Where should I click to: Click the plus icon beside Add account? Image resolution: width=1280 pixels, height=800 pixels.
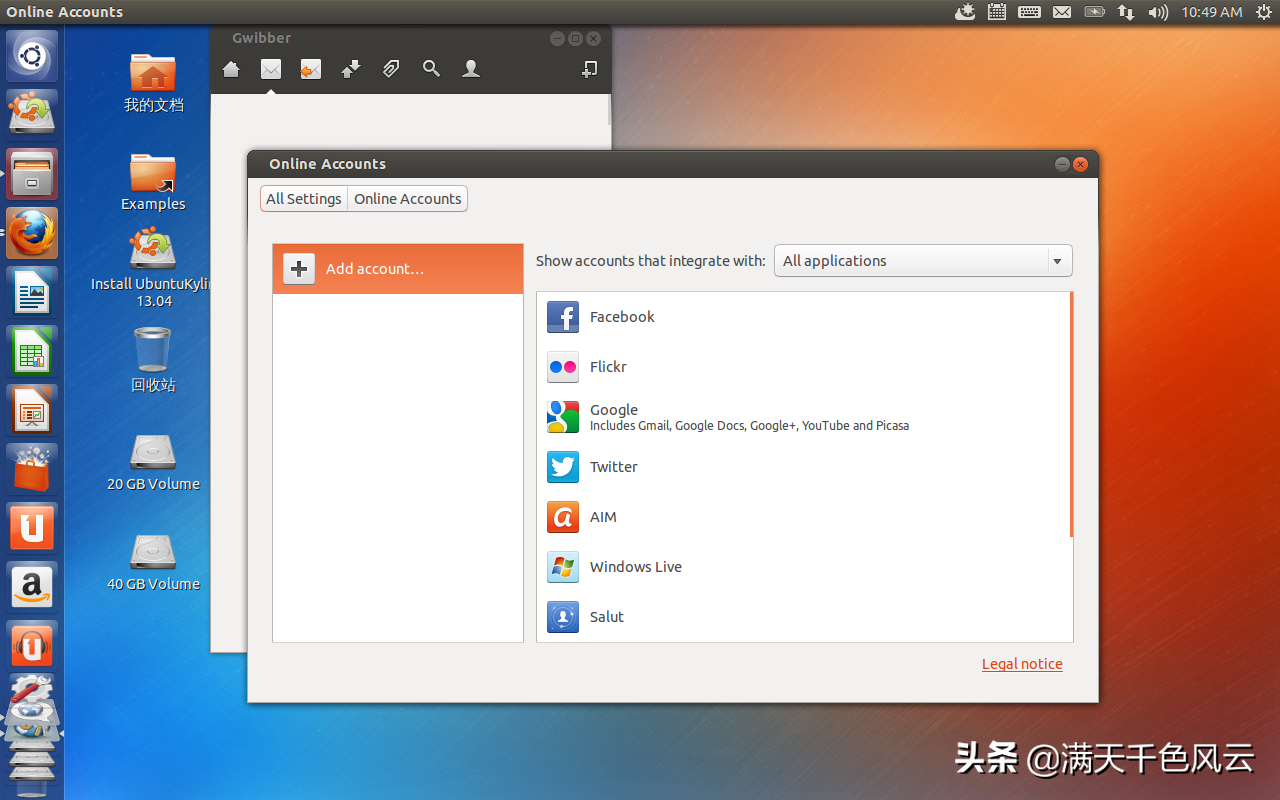[299, 269]
